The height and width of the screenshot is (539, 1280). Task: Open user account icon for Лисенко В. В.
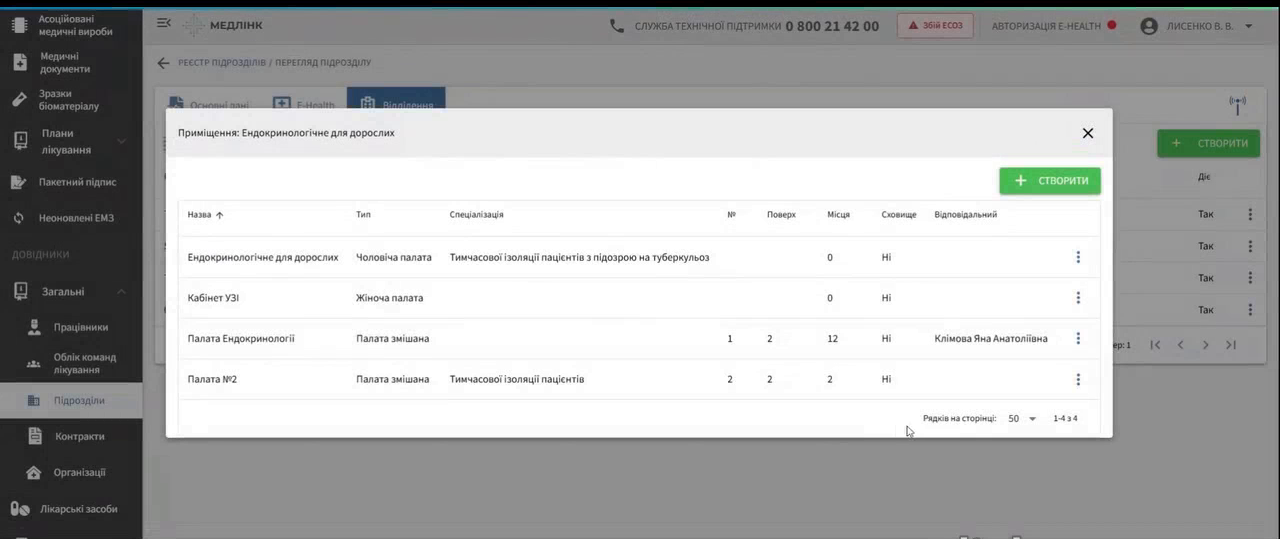click(x=1149, y=26)
